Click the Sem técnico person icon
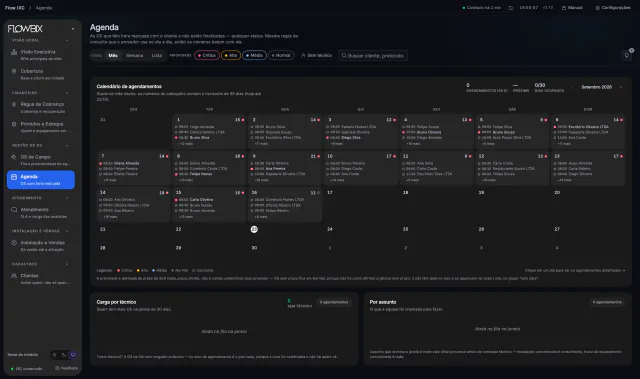 coord(303,55)
